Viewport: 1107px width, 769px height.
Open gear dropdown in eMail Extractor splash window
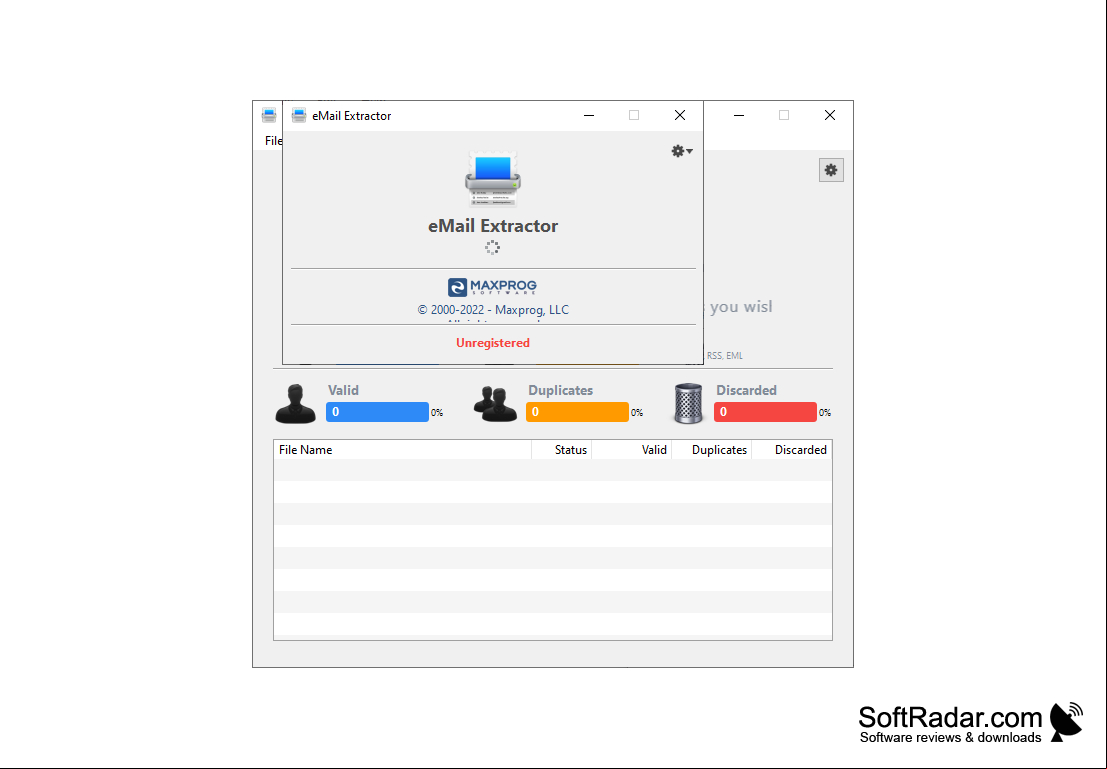click(681, 151)
